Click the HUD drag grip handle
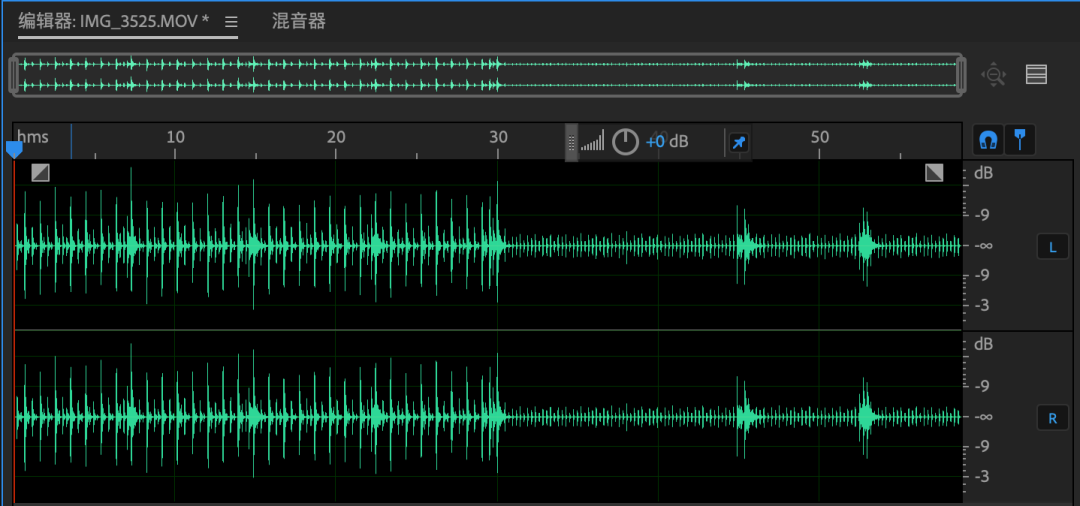1080x506 pixels. pos(571,142)
